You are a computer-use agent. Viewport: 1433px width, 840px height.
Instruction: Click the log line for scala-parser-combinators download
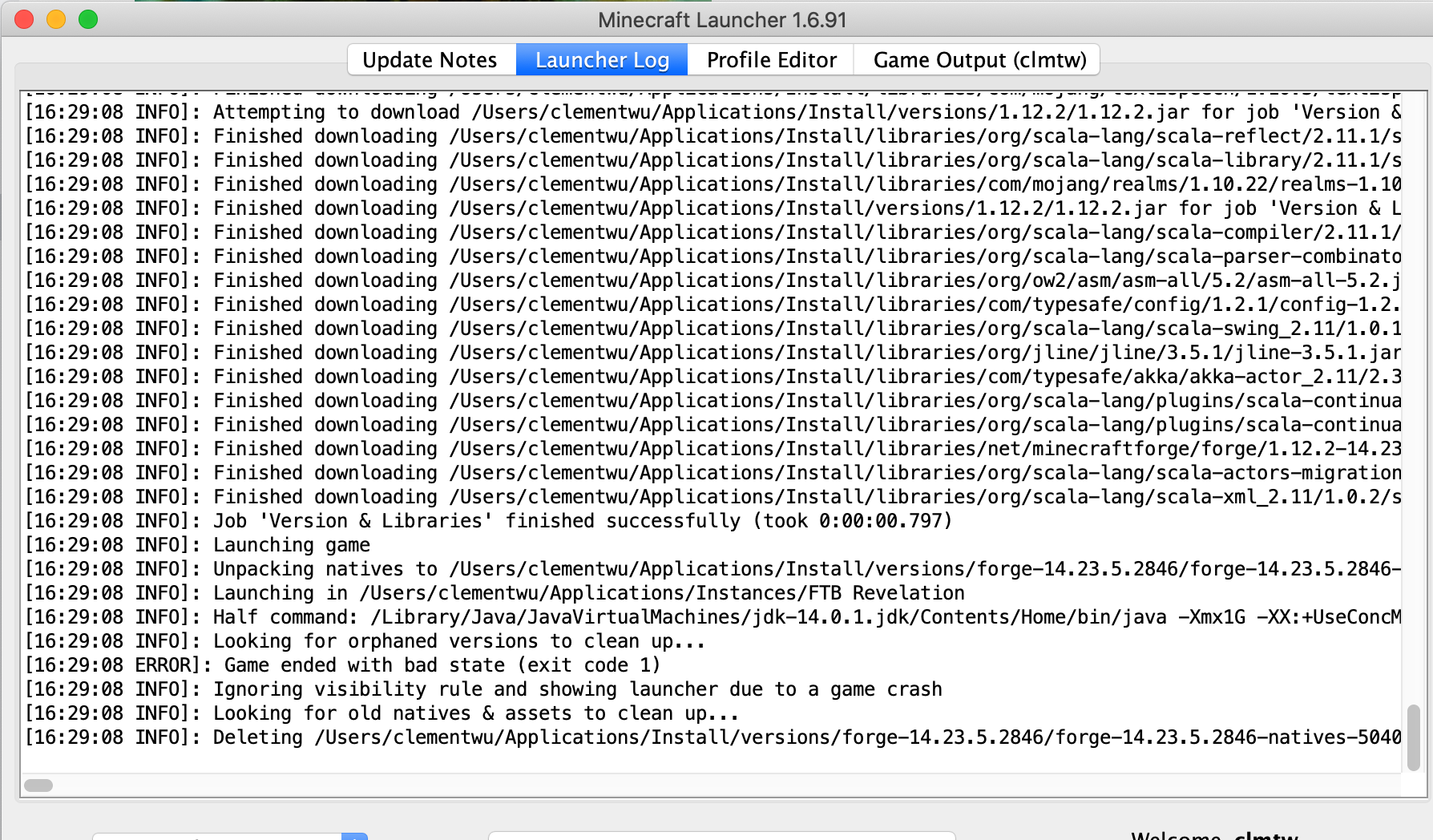coord(713,256)
